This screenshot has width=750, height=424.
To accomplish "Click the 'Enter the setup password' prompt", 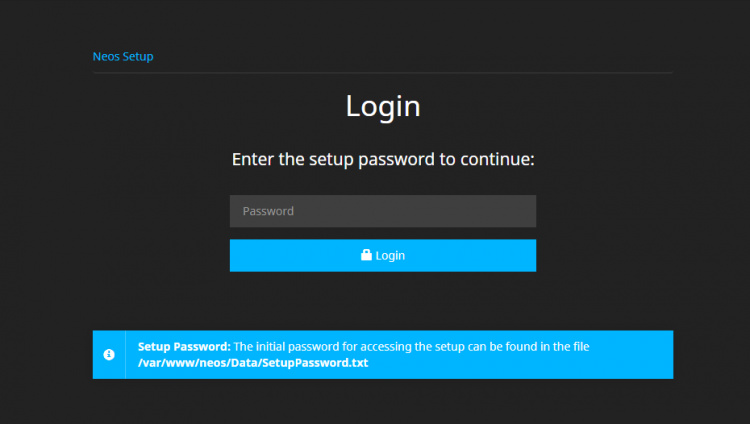I will coord(383,159).
